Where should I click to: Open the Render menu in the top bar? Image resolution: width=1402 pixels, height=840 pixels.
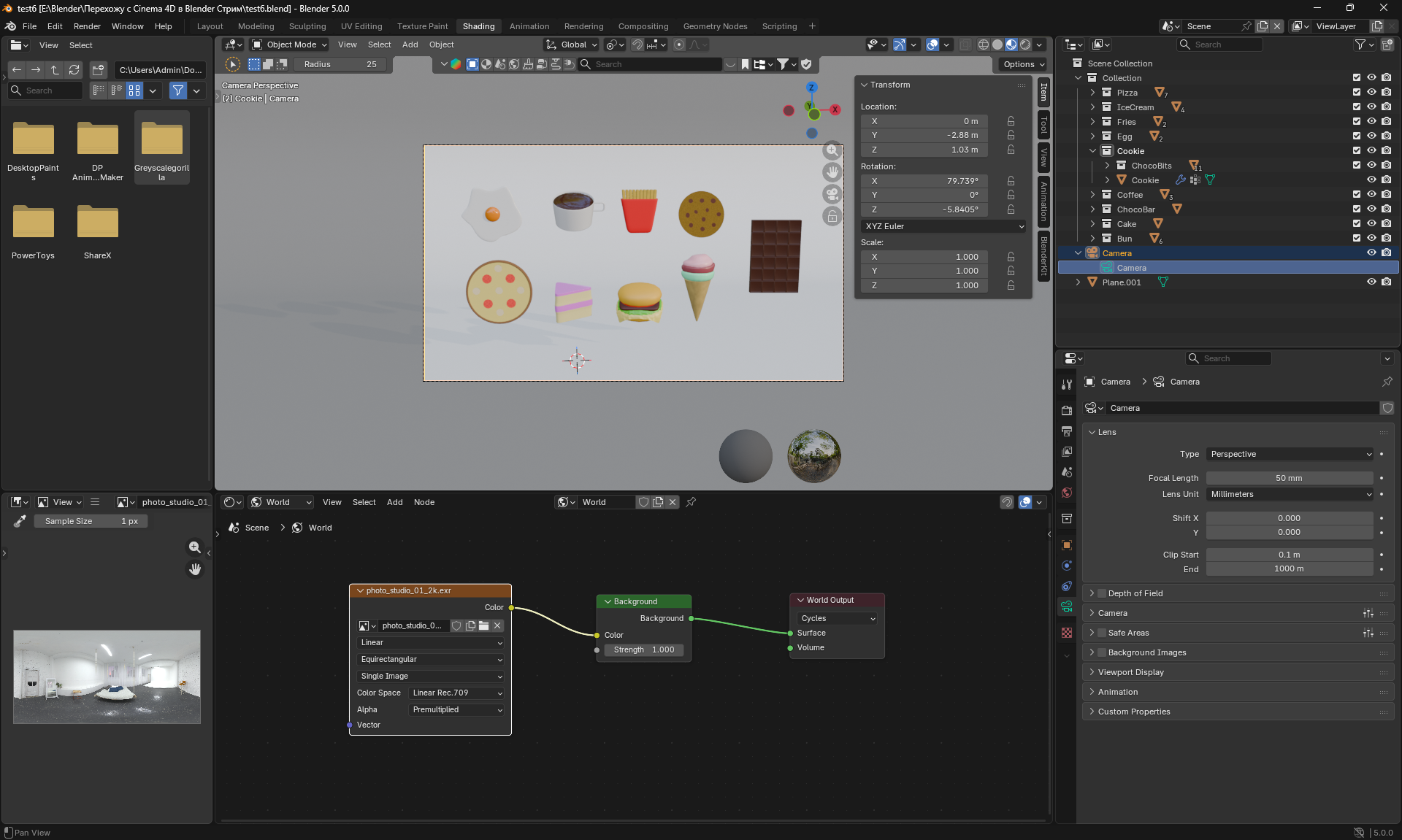pos(87,26)
